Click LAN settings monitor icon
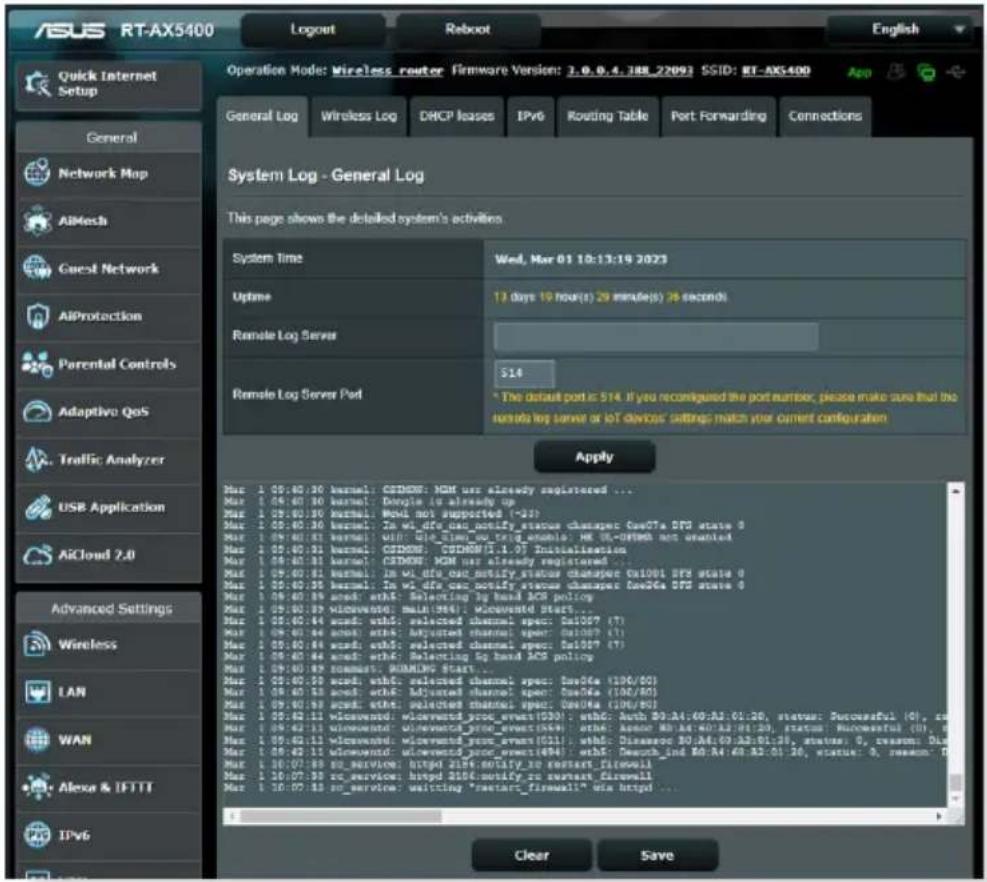The width and height of the screenshot is (987, 882). click(37, 691)
